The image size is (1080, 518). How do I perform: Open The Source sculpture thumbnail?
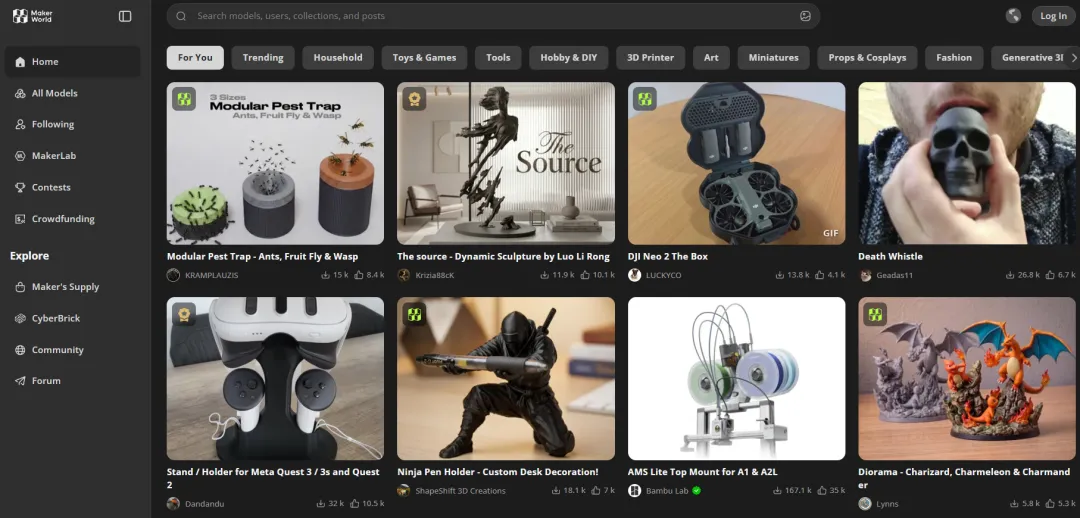tap(506, 163)
